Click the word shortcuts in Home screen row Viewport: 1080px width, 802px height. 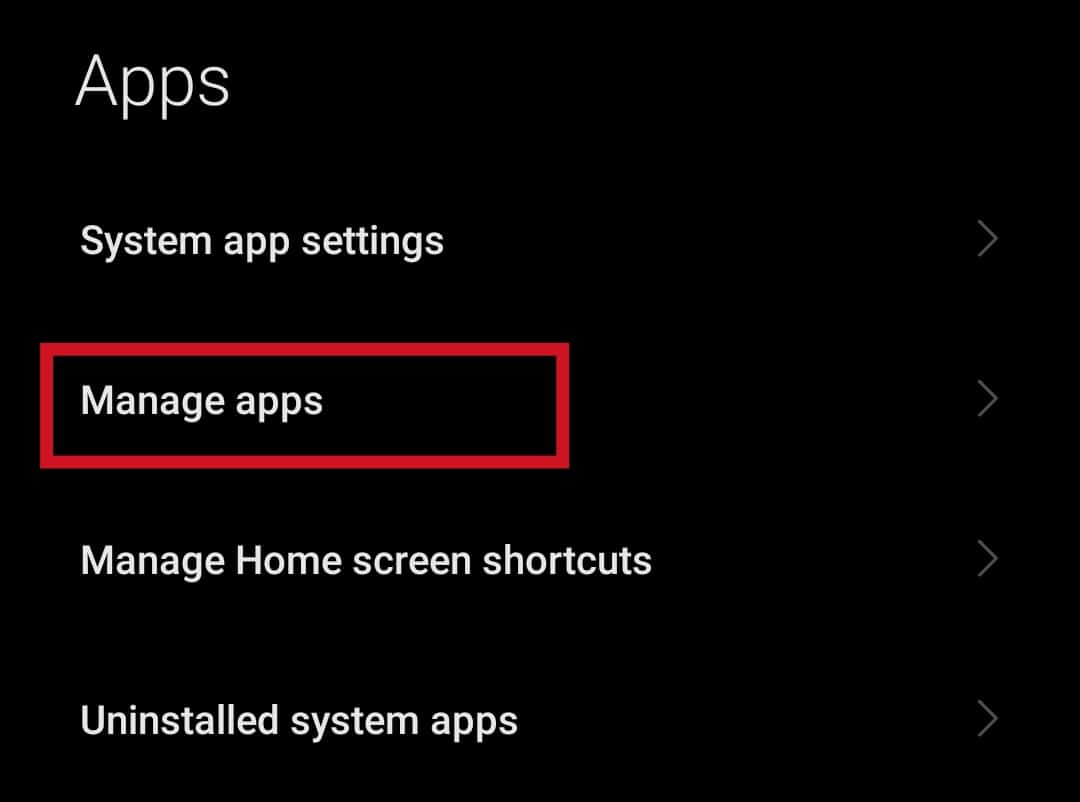click(567, 560)
